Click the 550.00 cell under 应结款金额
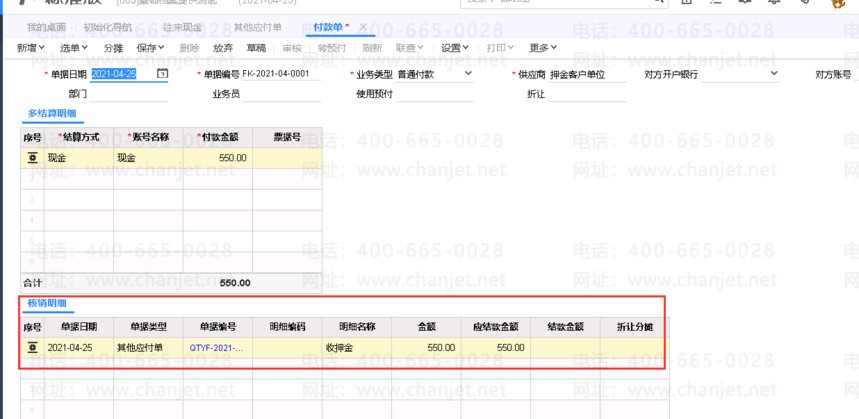Screen dimensions: 859x419 496,348
